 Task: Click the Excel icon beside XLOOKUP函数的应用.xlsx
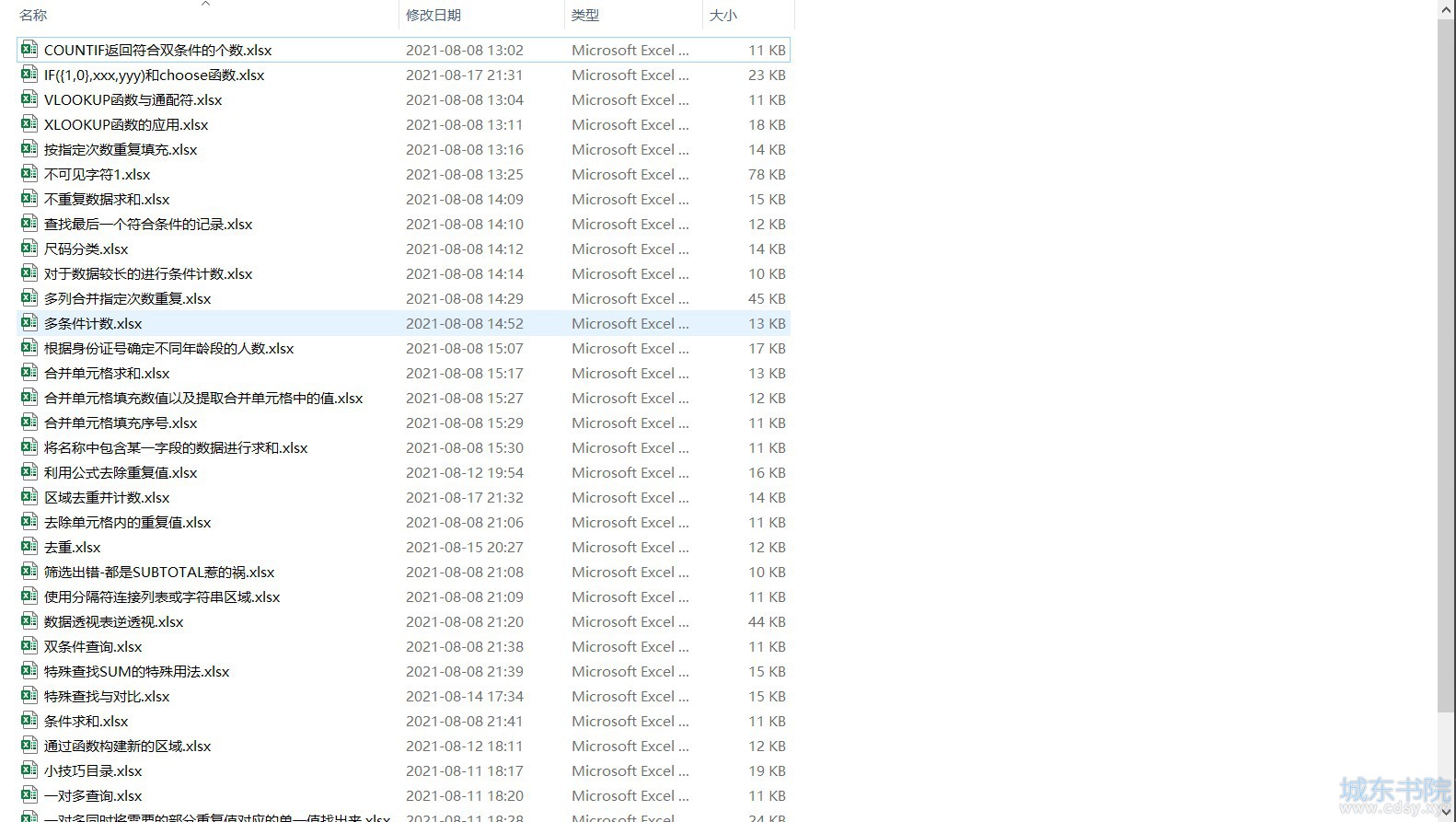point(29,124)
